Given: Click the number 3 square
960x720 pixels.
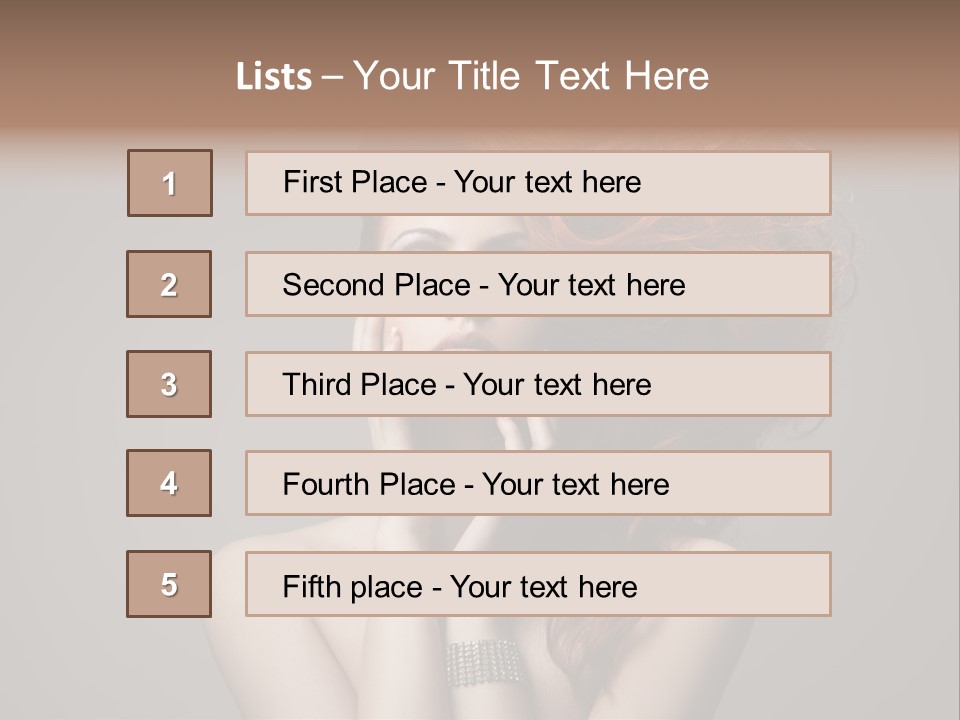Looking at the screenshot, I should [x=169, y=384].
